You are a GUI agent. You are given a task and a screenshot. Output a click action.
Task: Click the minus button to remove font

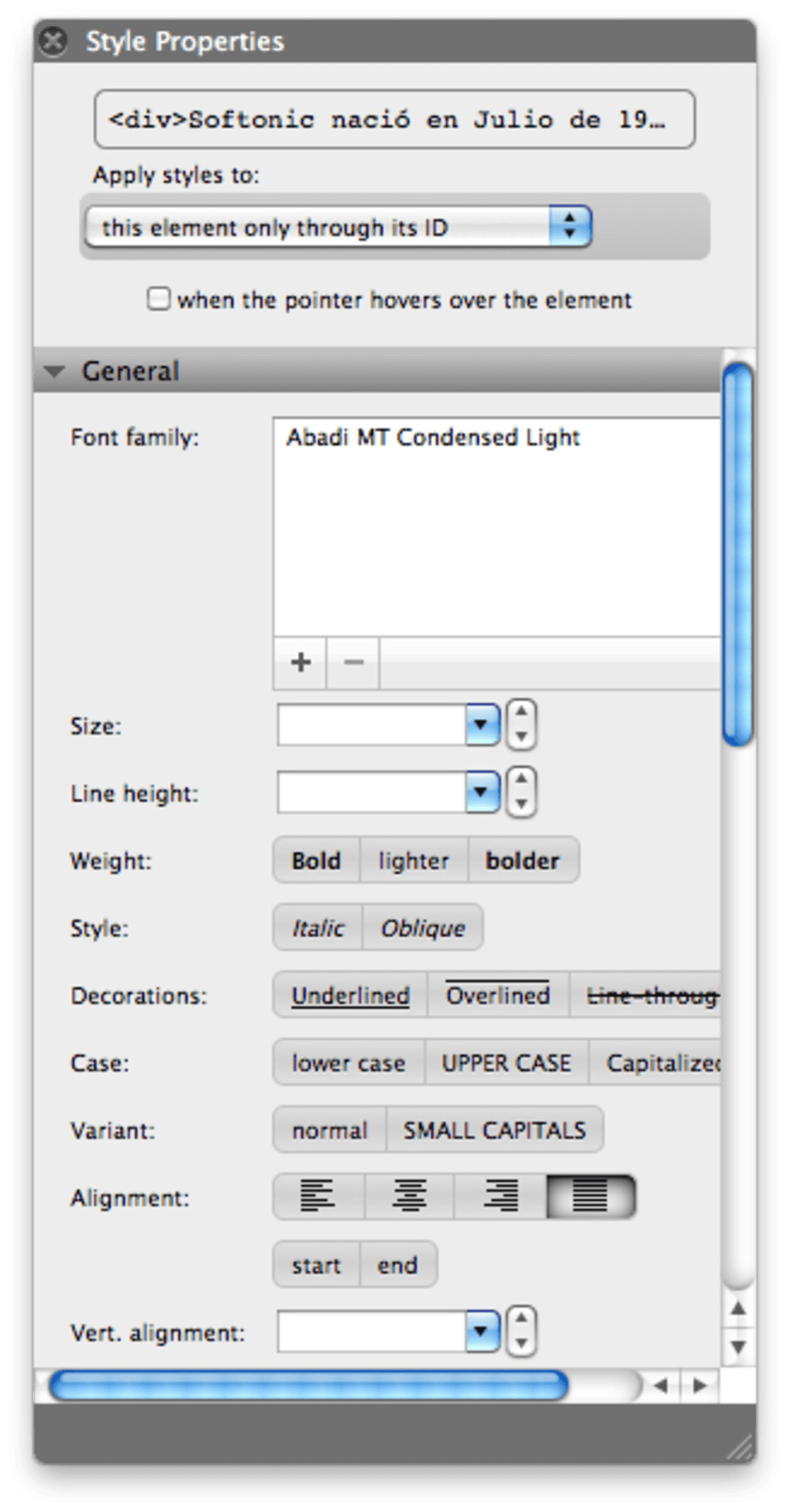point(353,662)
